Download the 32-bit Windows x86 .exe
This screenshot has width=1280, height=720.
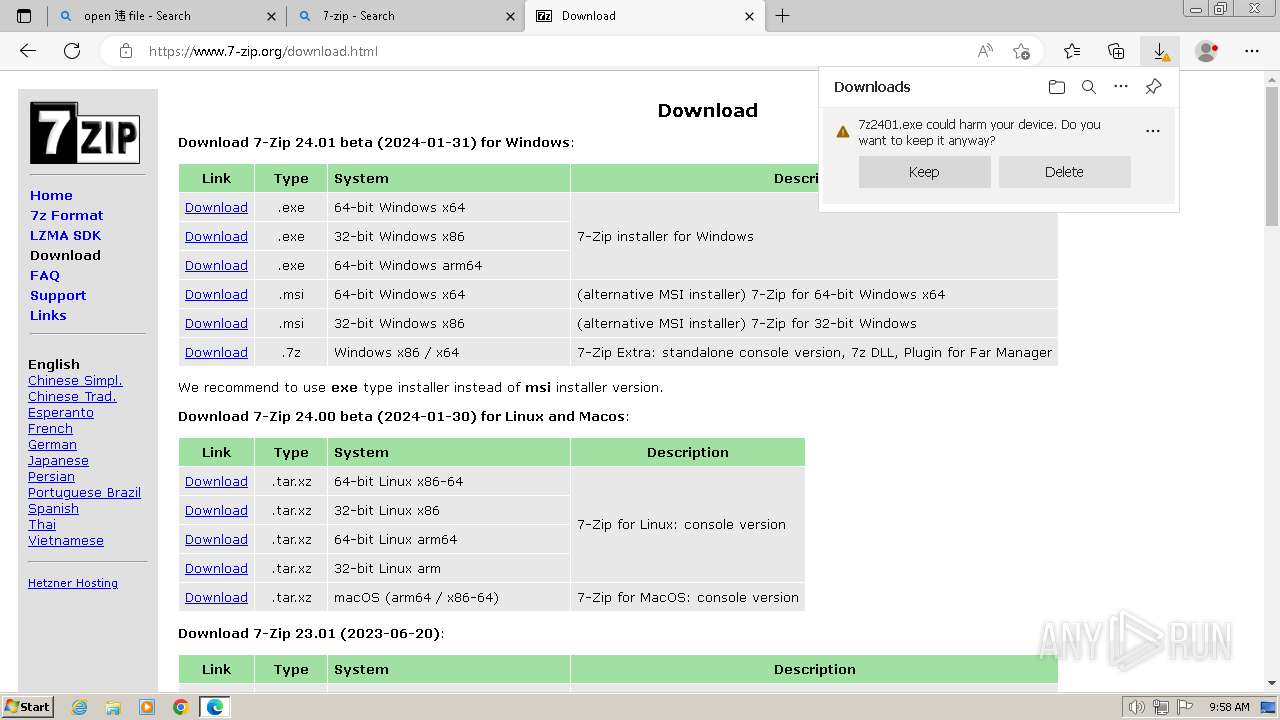click(x=216, y=236)
